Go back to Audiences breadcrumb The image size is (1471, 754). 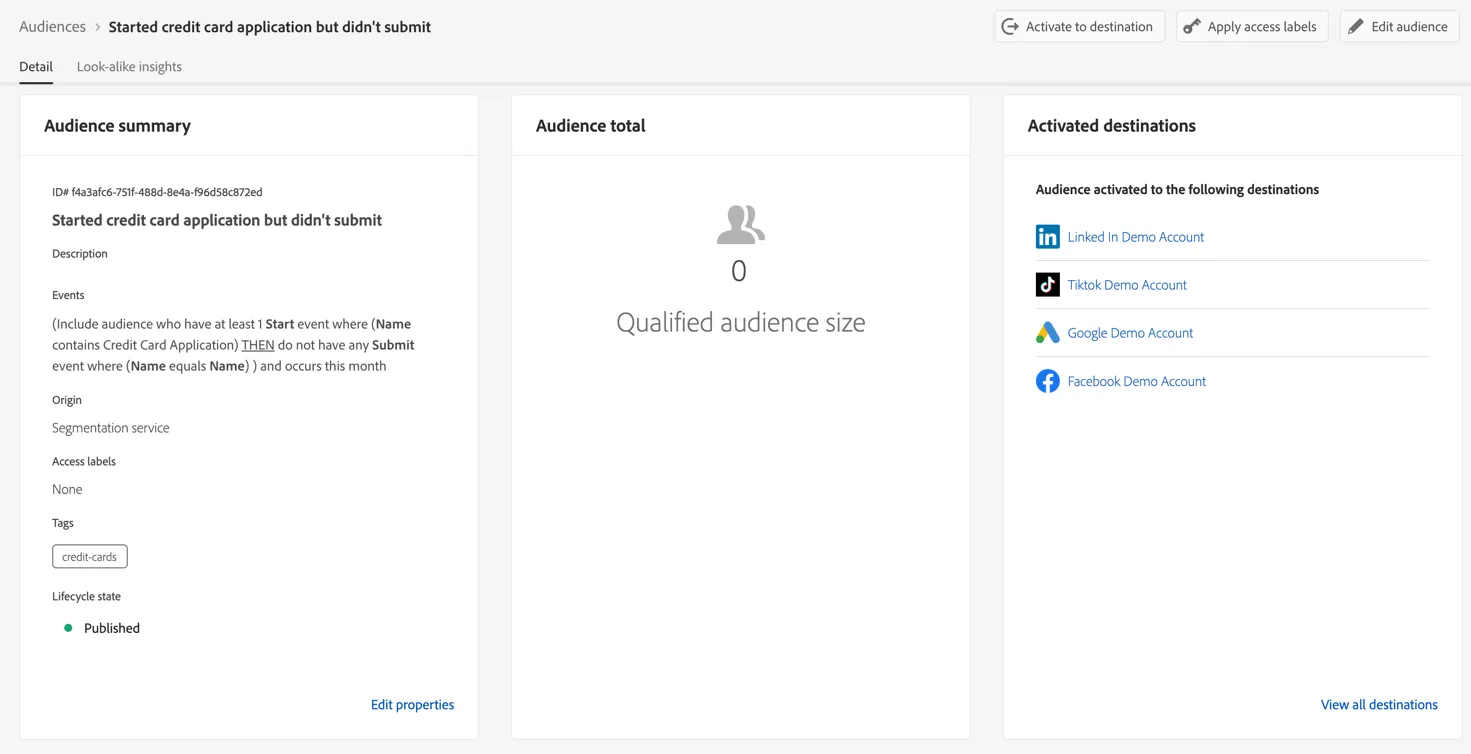pos(52,27)
